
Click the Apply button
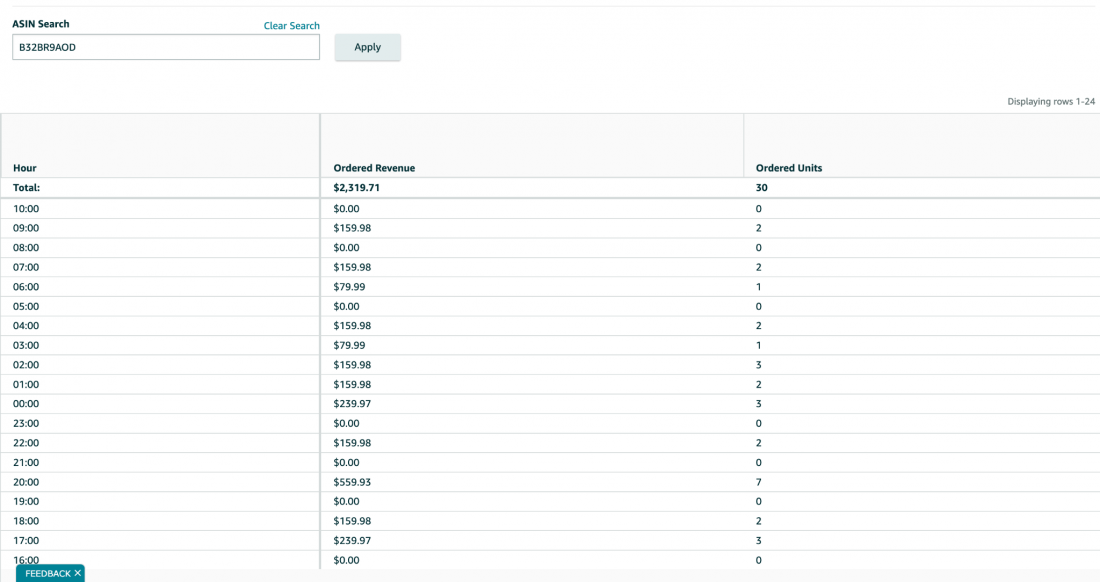click(x=368, y=47)
